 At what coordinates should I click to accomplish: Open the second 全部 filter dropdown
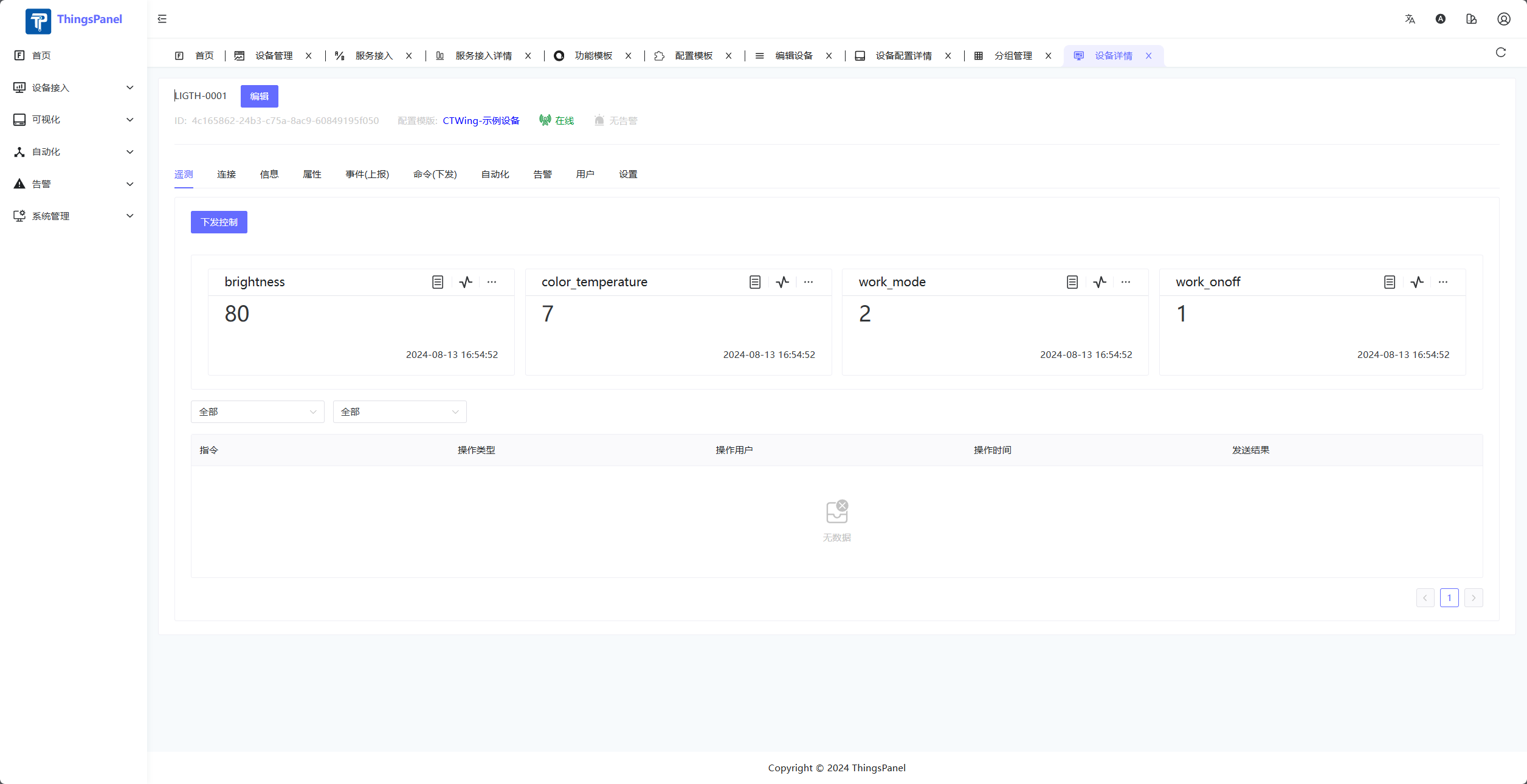pyautogui.click(x=399, y=411)
